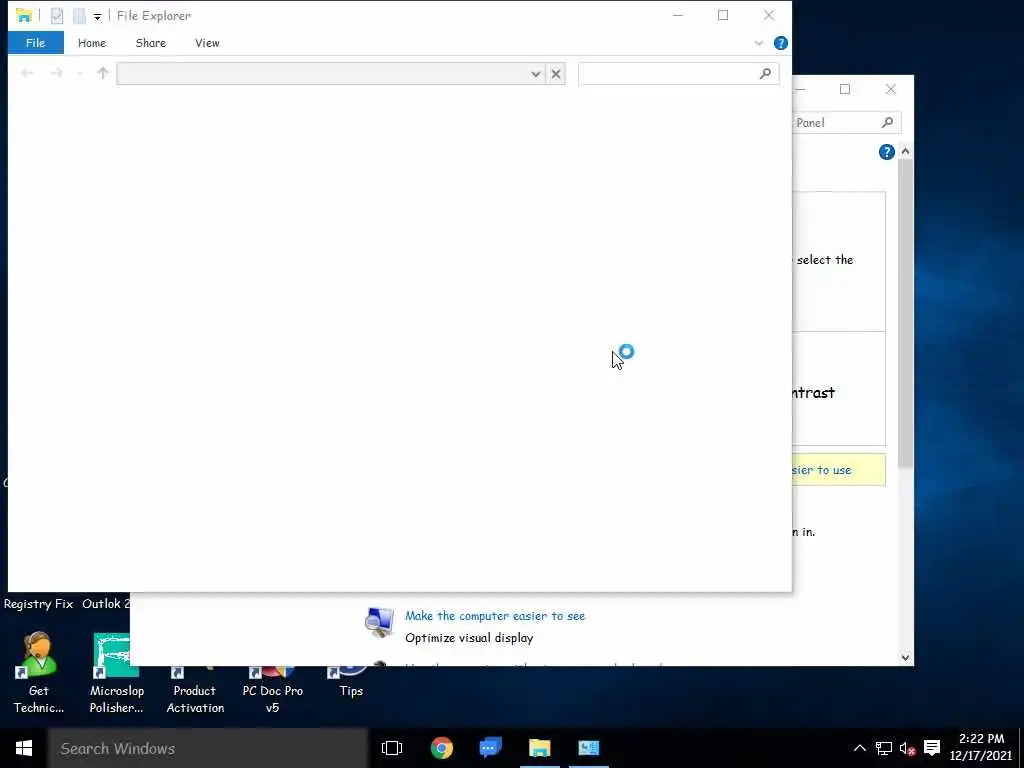Show hidden system tray icons
Image resolution: width=1024 pixels, height=768 pixels.
pos(859,748)
